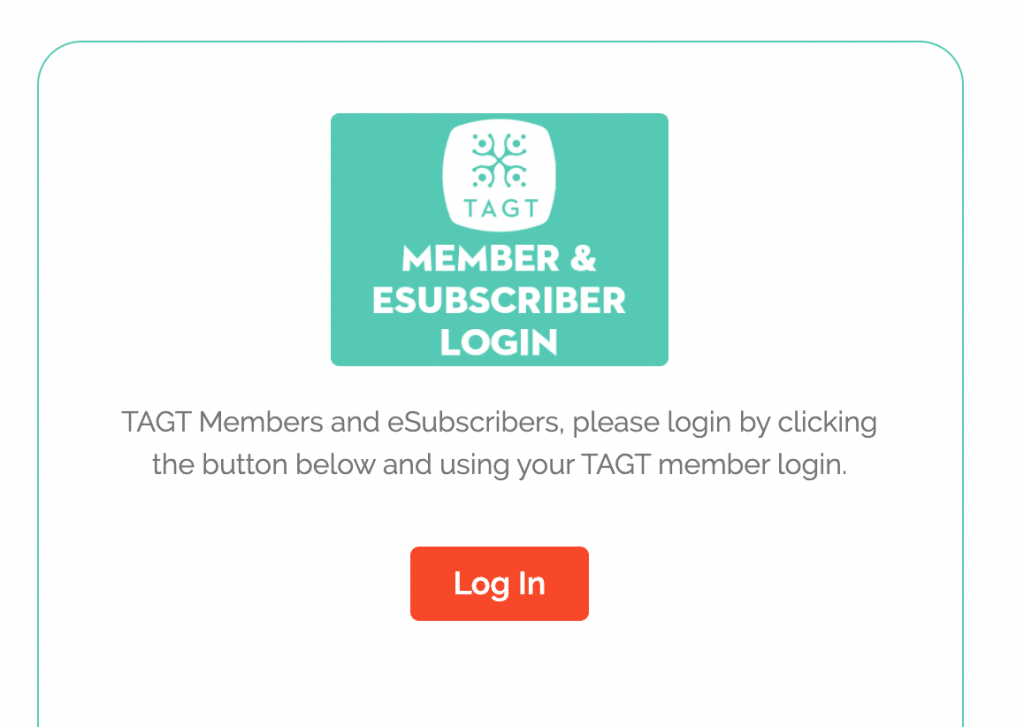The image size is (1024, 727).
Task: Click 'please login by clicking' text
Action: pos(725,423)
